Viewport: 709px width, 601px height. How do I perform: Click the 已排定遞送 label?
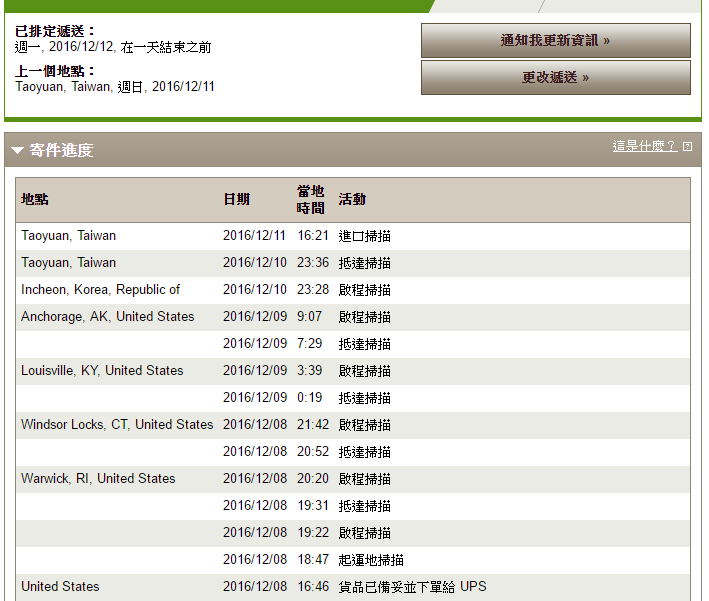(x=55, y=31)
